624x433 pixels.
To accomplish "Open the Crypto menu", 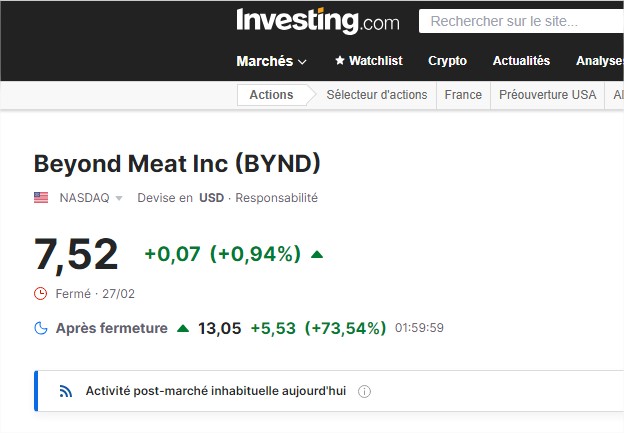I will [447, 61].
